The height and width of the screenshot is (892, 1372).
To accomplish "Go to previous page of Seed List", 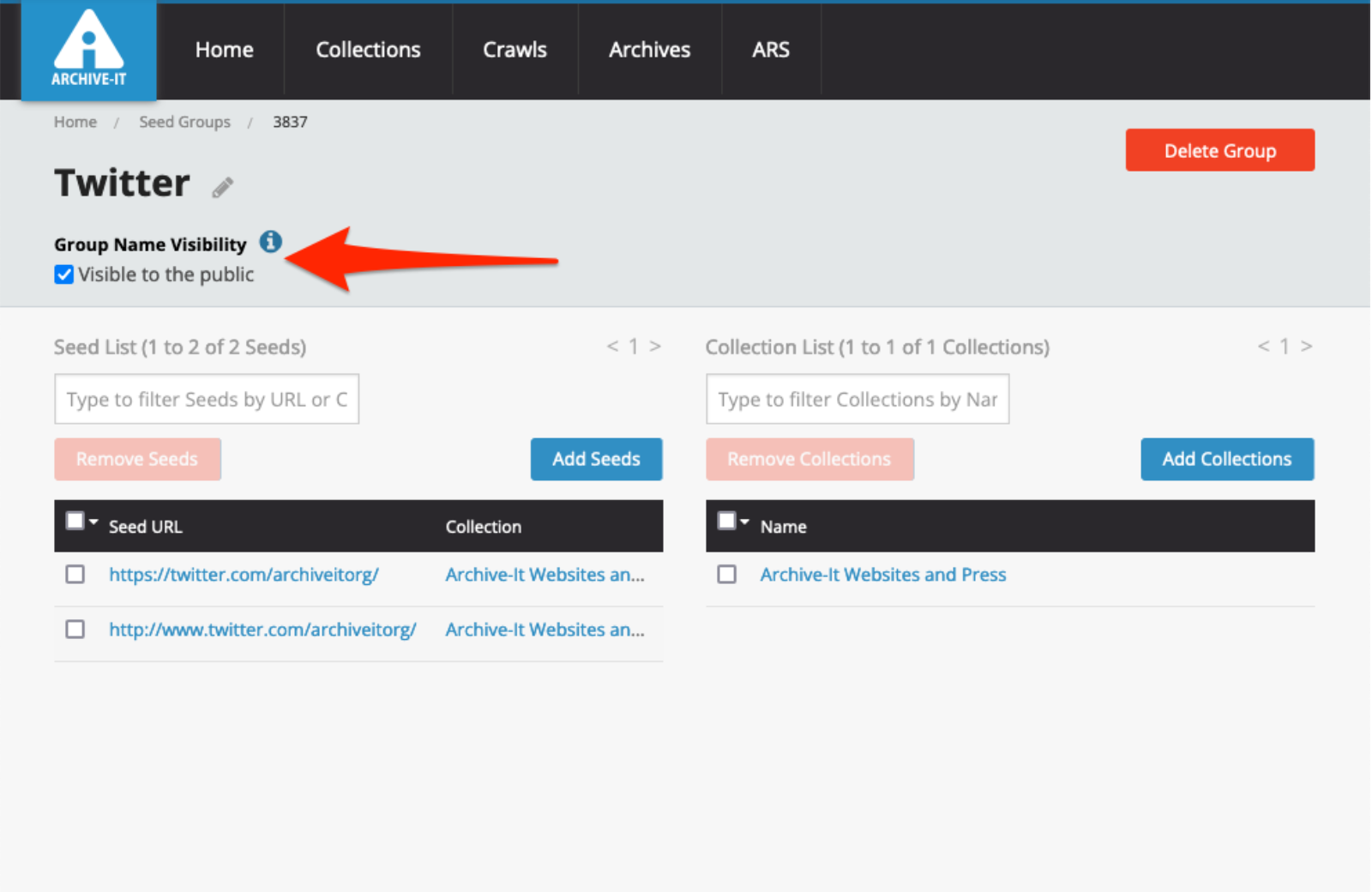I will click(x=612, y=347).
